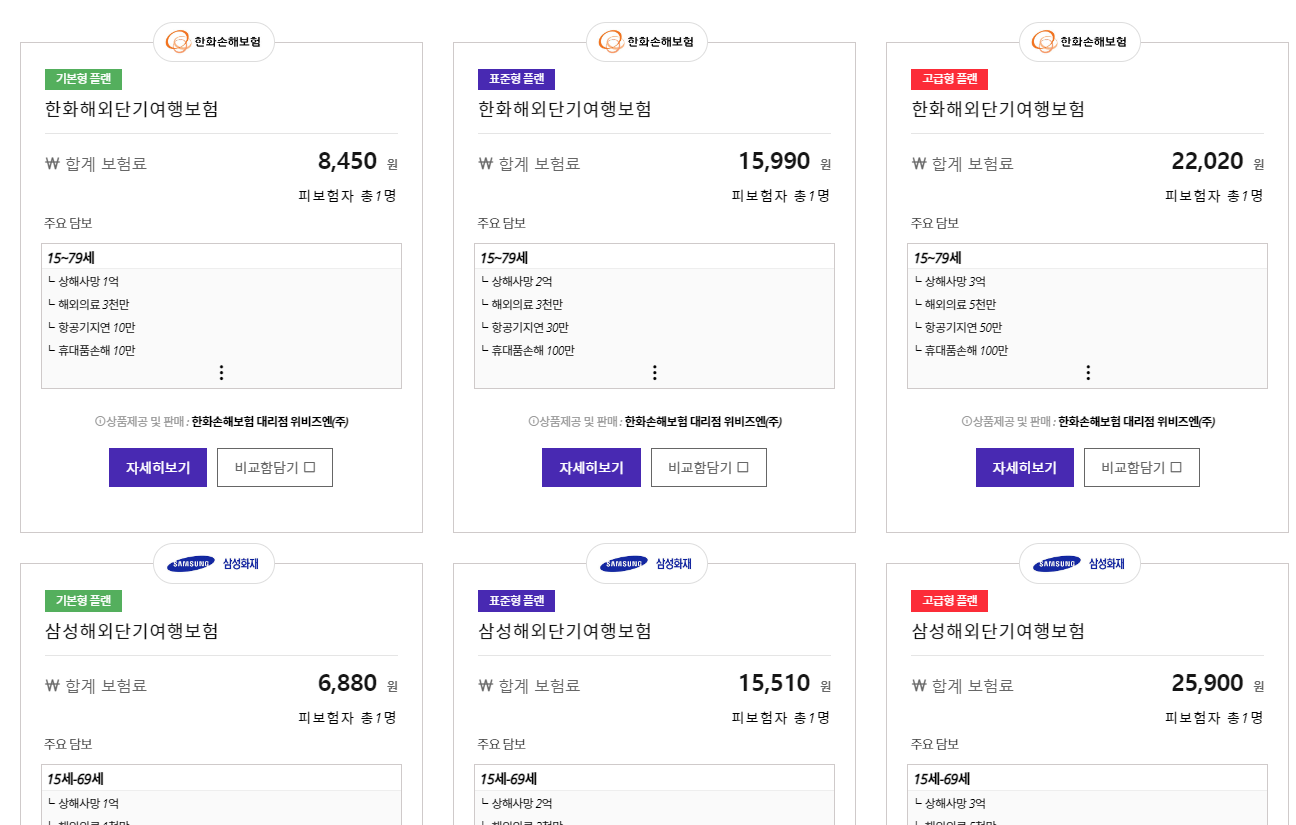Click the ₩ symbol beside the 22,020 premium

pyautogui.click(x=918, y=164)
